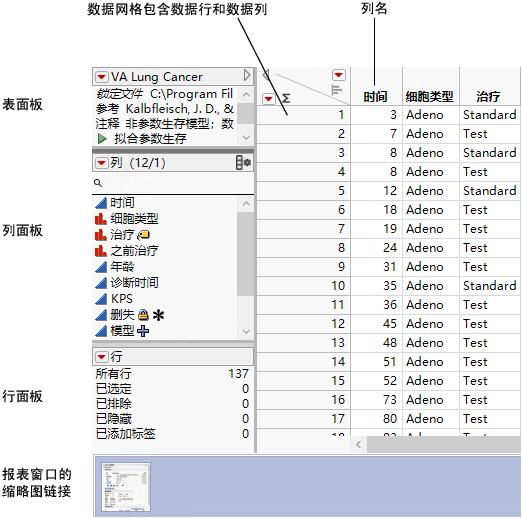Select the 年龄 continuous column icon
The height and width of the screenshot is (519, 523).
[101, 267]
